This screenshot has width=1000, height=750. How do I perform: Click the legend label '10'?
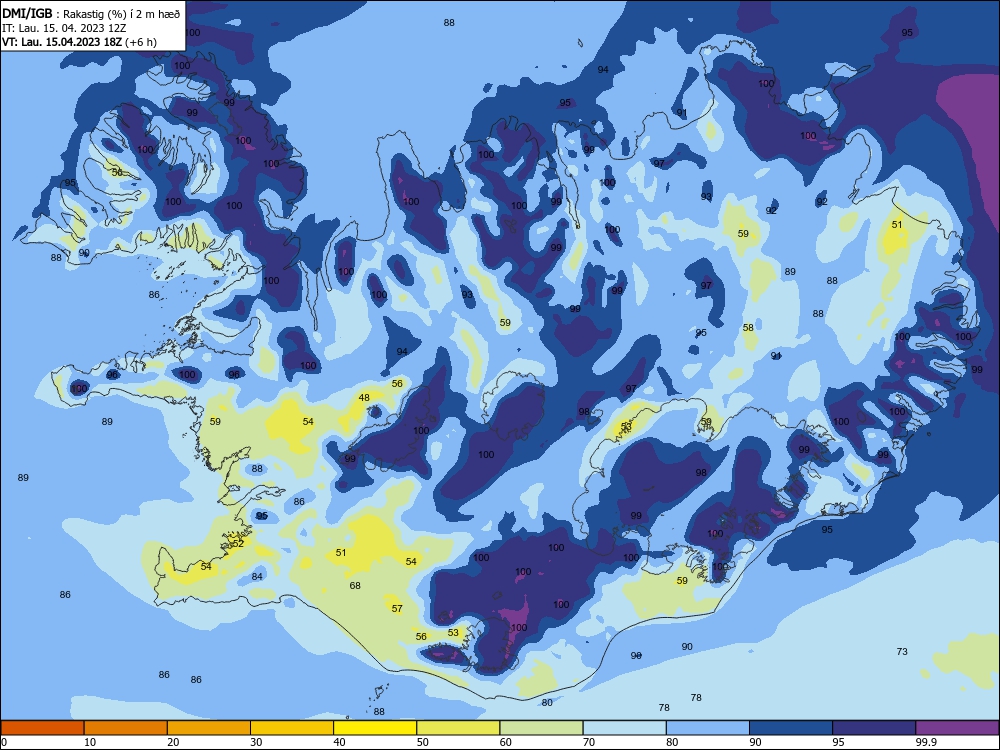(x=90, y=742)
